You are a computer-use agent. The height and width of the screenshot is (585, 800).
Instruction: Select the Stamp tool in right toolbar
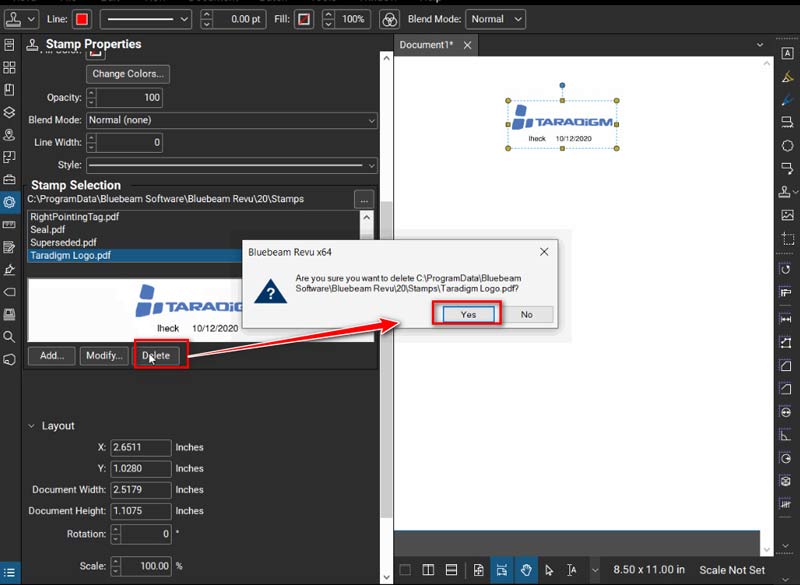(785, 192)
